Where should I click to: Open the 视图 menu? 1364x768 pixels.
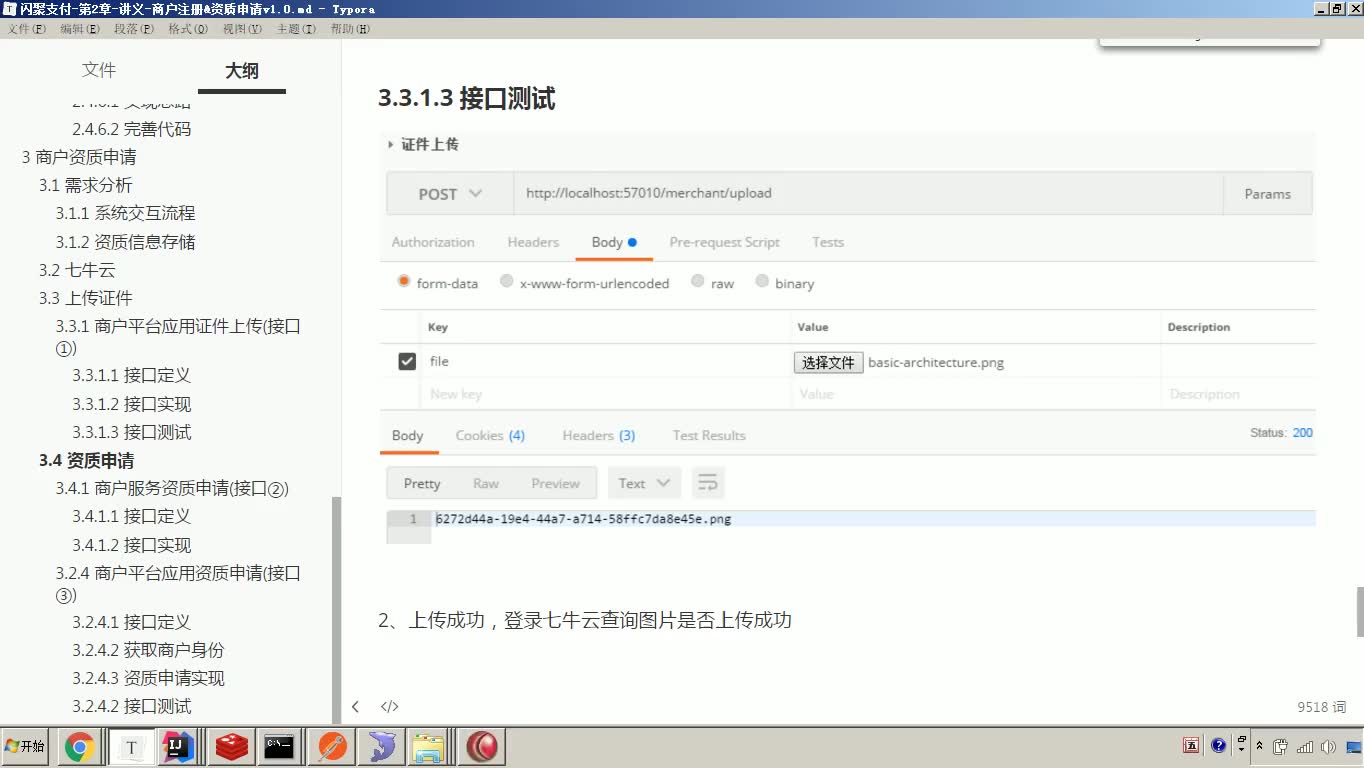pyautogui.click(x=240, y=29)
